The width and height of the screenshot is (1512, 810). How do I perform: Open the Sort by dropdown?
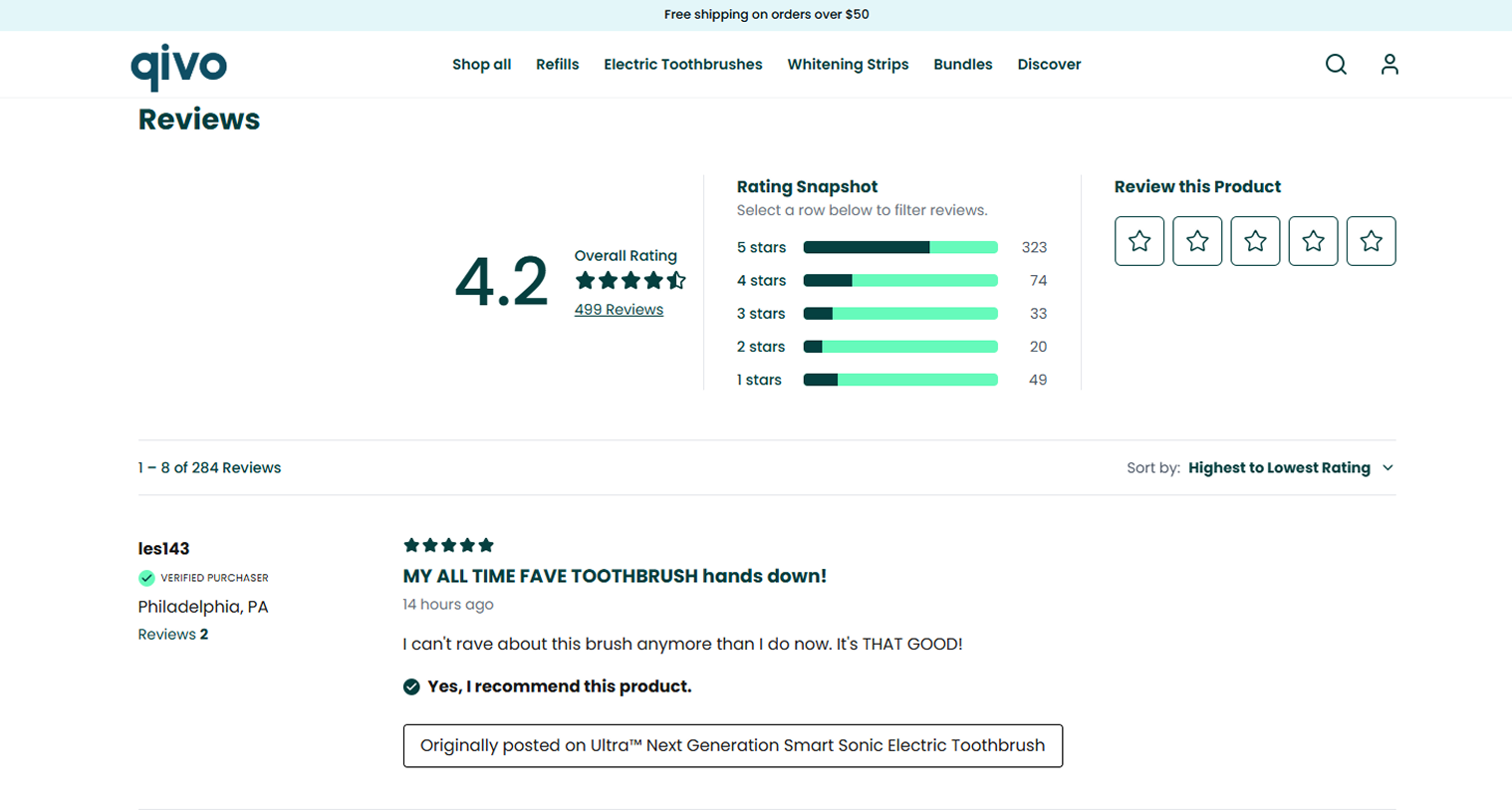pyautogui.click(x=1260, y=468)
